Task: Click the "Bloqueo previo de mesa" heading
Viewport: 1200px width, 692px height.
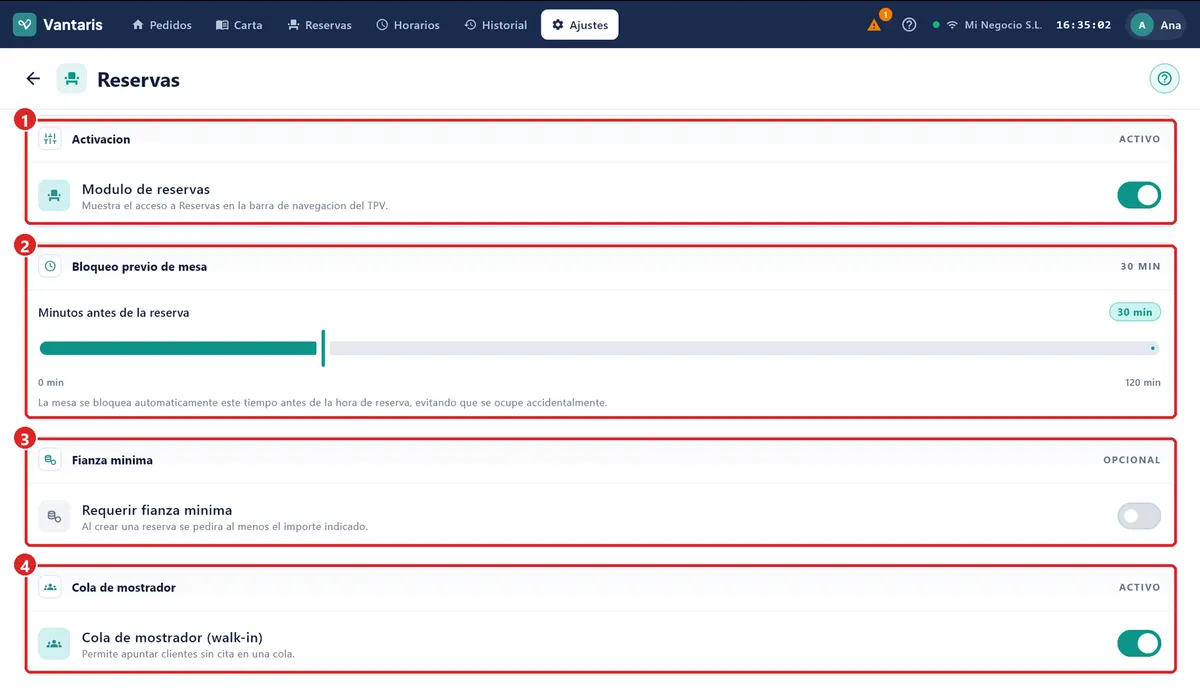Action: coord(140,267)
